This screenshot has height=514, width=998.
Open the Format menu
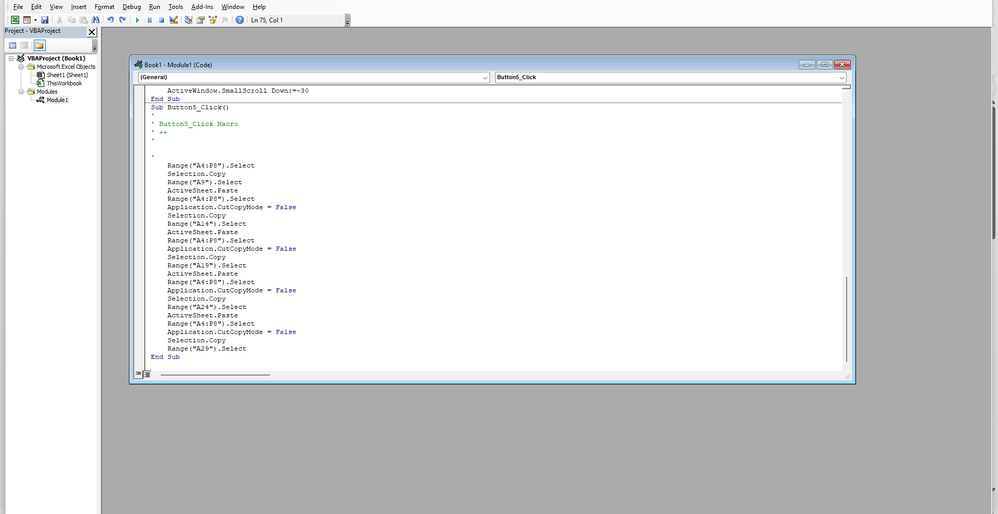(104, 7)
